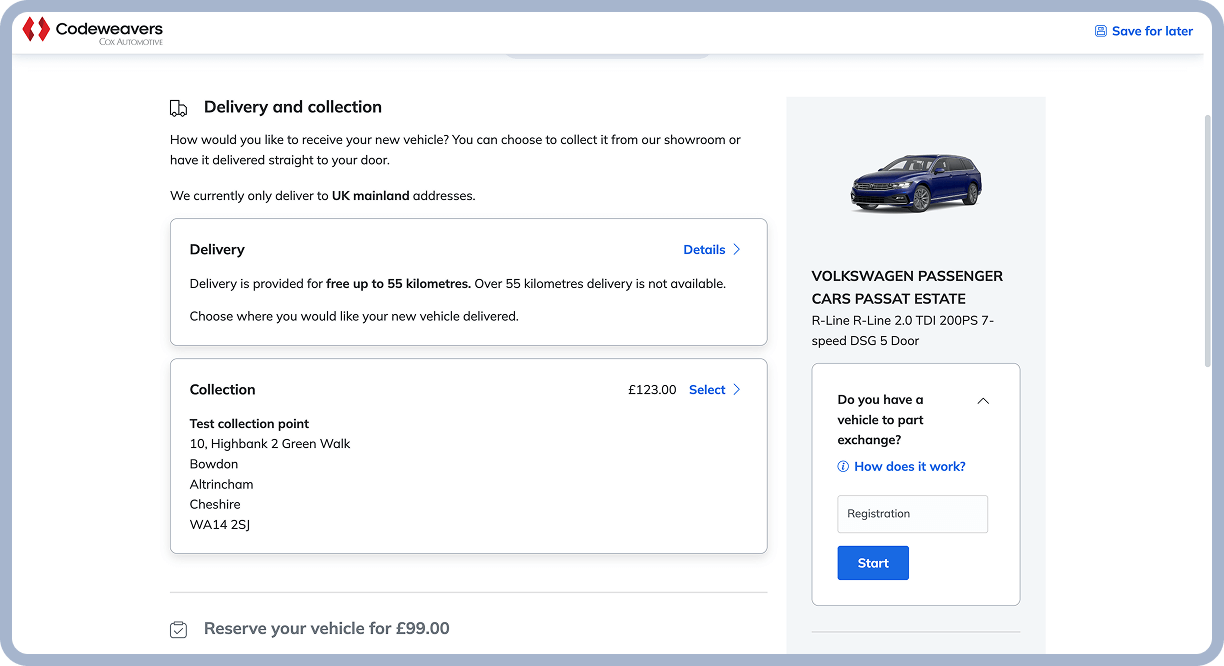Screen dimensions: 1224x666
Task: Click the Collection card title
Action: click(223, 390)
